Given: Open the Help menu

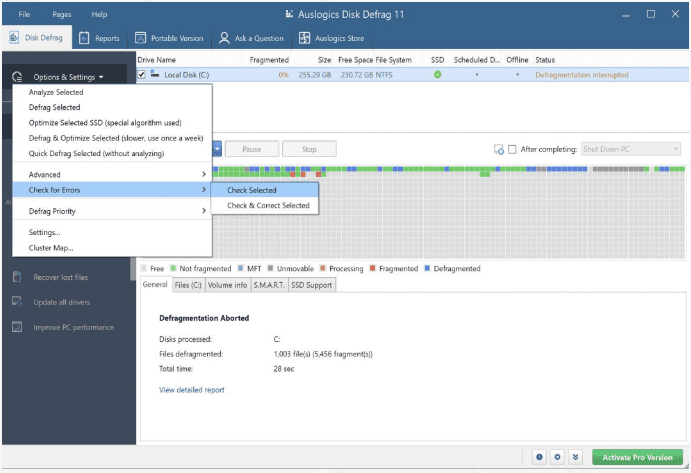Looking at the screenshot, I should (x=99, y=14).
